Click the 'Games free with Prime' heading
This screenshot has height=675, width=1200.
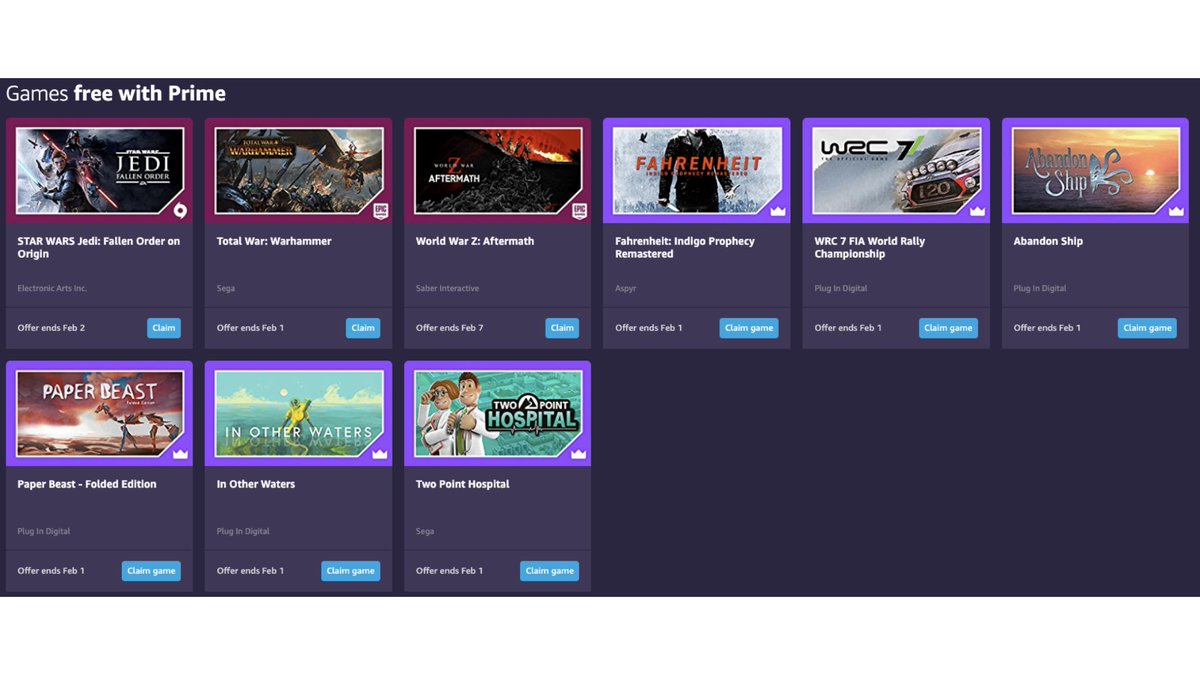click(x=116, y=94)
